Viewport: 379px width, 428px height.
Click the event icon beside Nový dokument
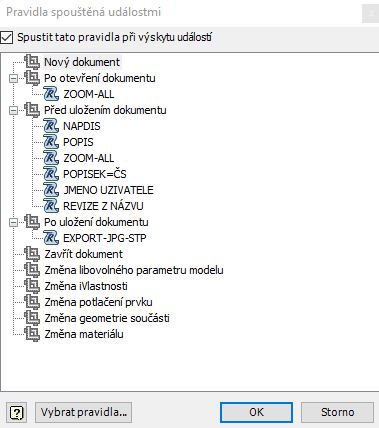[x=32, y=62]
